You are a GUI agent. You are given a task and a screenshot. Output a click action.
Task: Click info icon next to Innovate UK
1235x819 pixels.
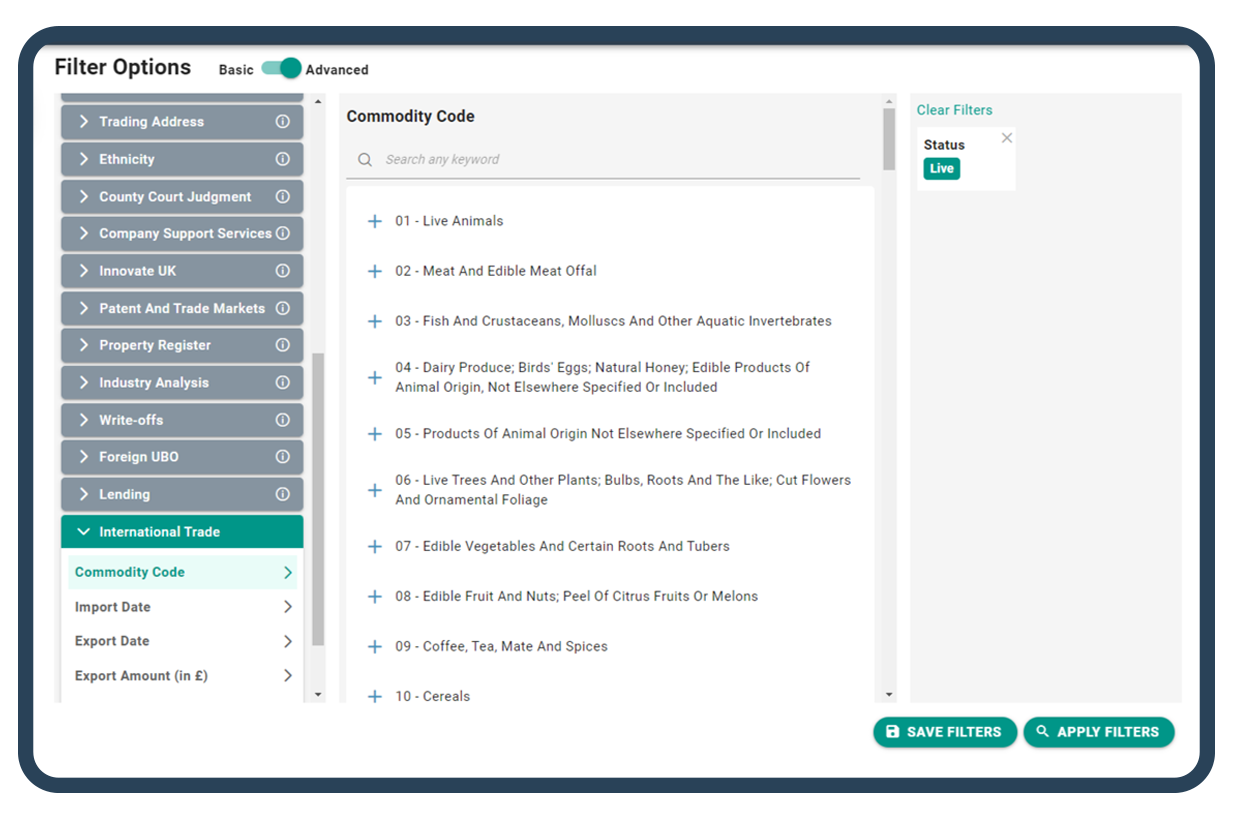click(x=282, y=271)
